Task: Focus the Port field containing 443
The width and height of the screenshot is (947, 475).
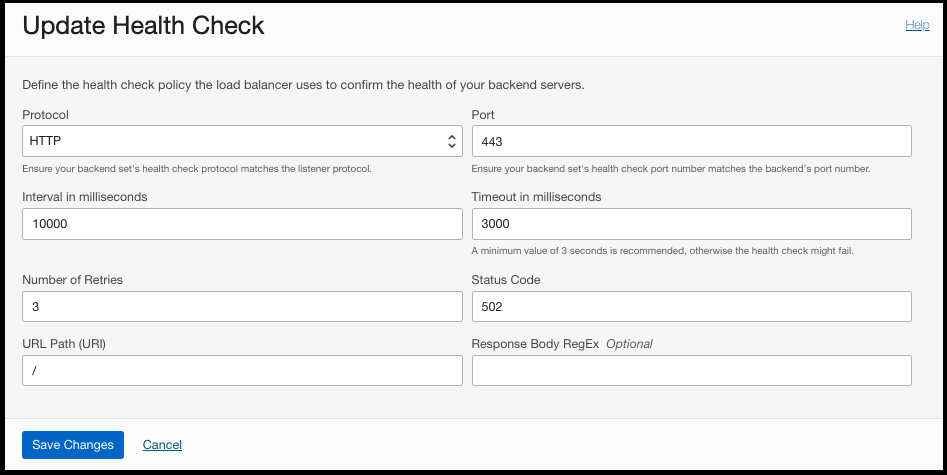Action: tap(691, 141)
